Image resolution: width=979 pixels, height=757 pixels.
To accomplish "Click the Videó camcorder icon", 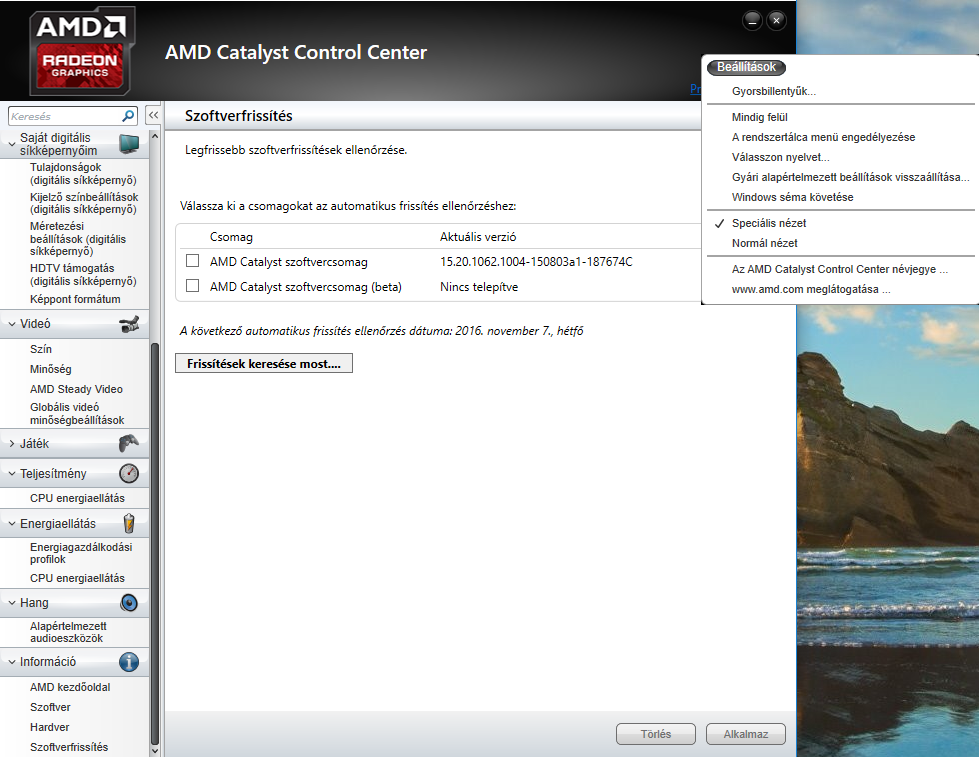I will tap(129, 324).
